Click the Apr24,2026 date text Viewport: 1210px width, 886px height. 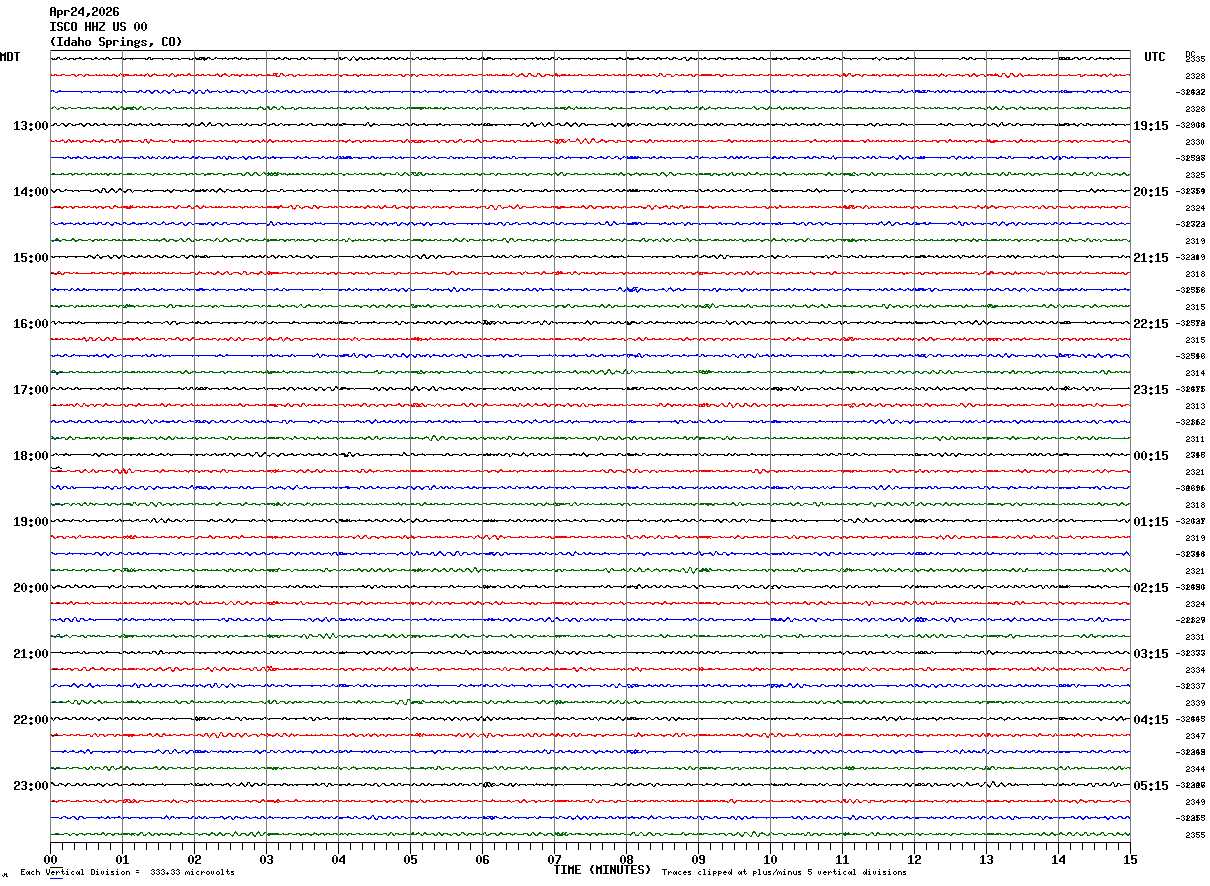[x=85, y=12]
